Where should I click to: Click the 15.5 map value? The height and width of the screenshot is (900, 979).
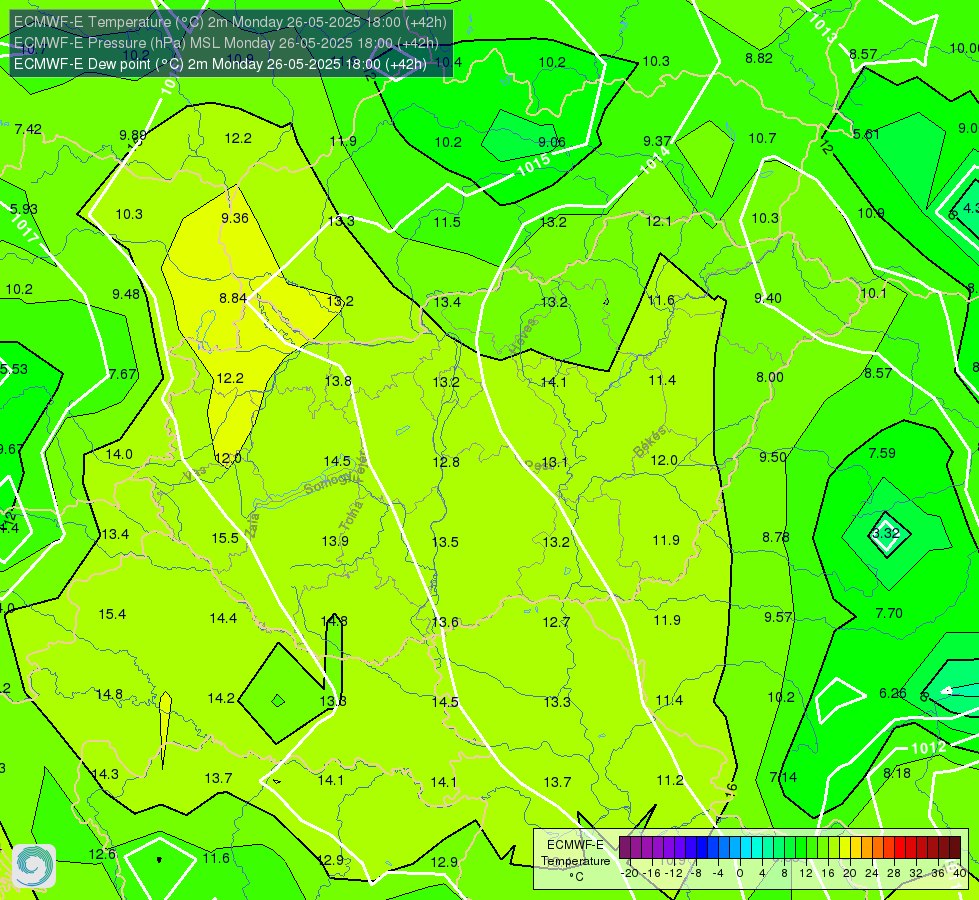click(x=225, y=538)
